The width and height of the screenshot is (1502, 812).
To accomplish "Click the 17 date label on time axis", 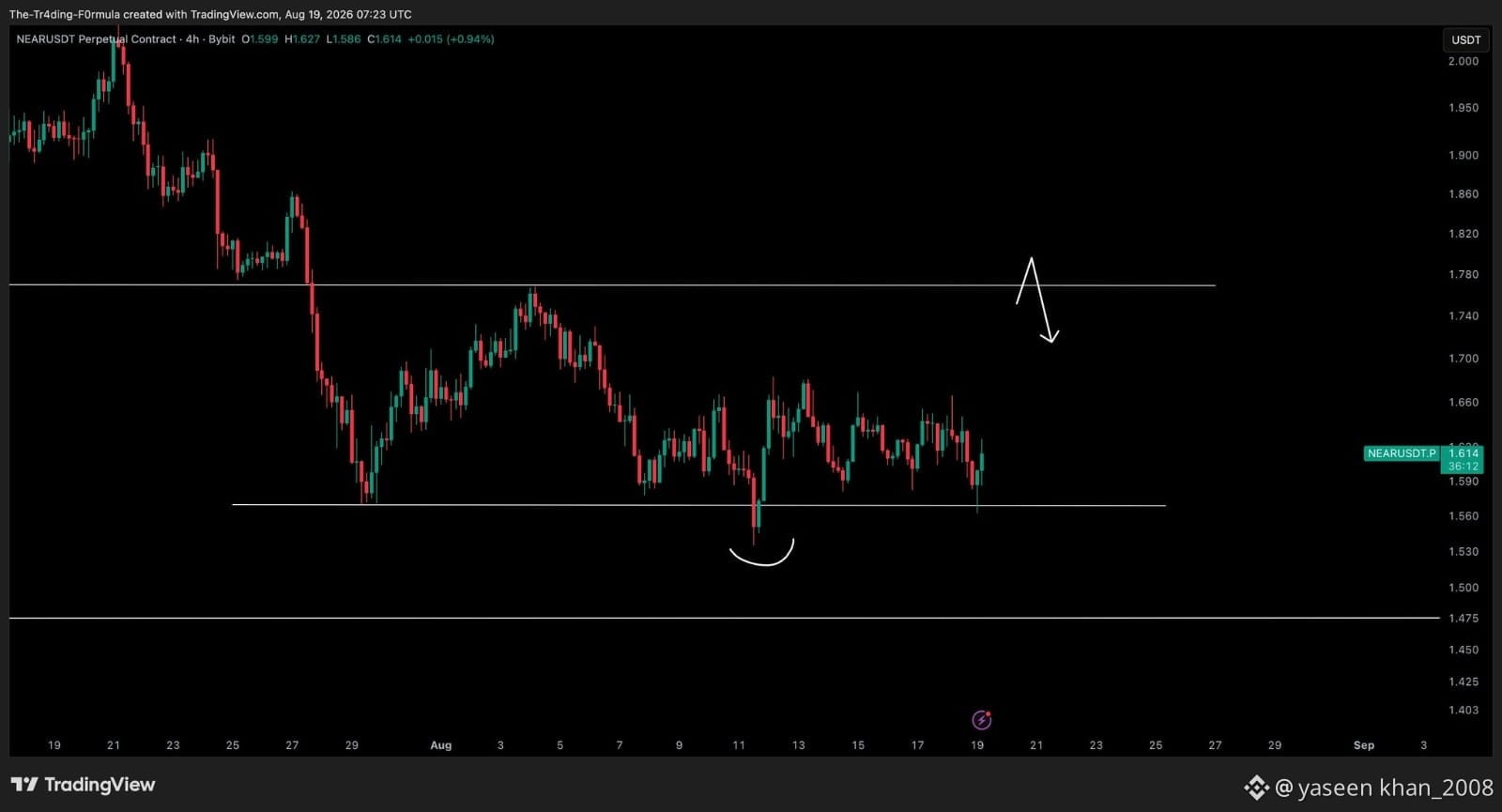I will pyautogui.click(x=918, y=745).
